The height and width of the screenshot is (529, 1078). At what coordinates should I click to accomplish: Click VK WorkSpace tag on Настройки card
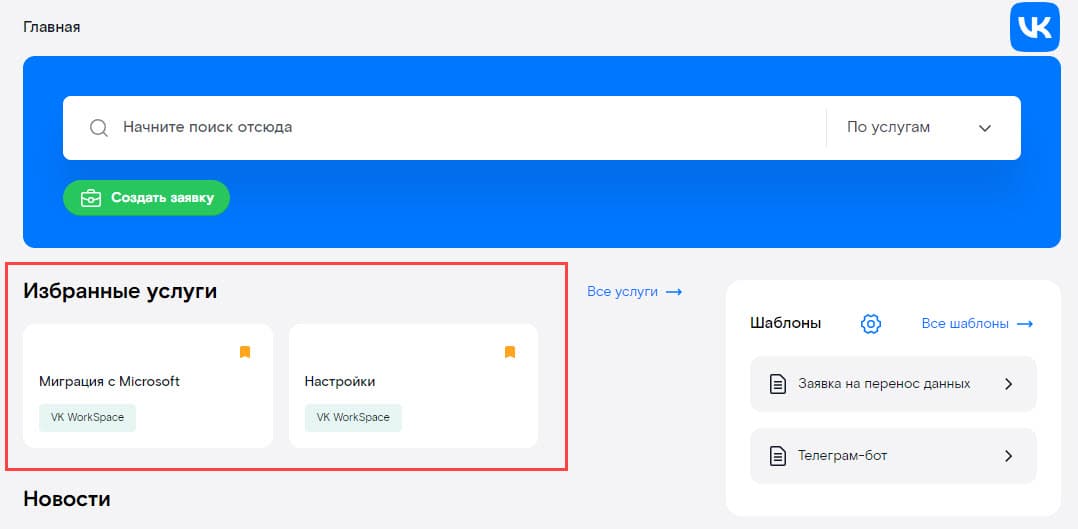[353, 418]
